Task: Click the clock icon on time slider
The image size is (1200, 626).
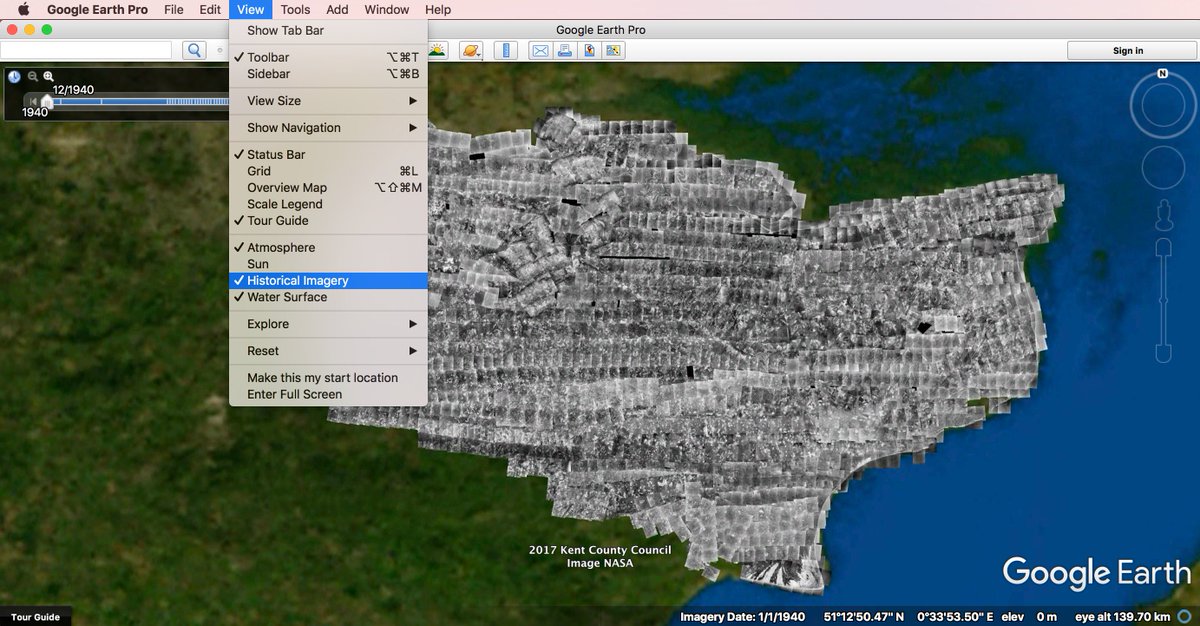Action: [x=14, y=76]
